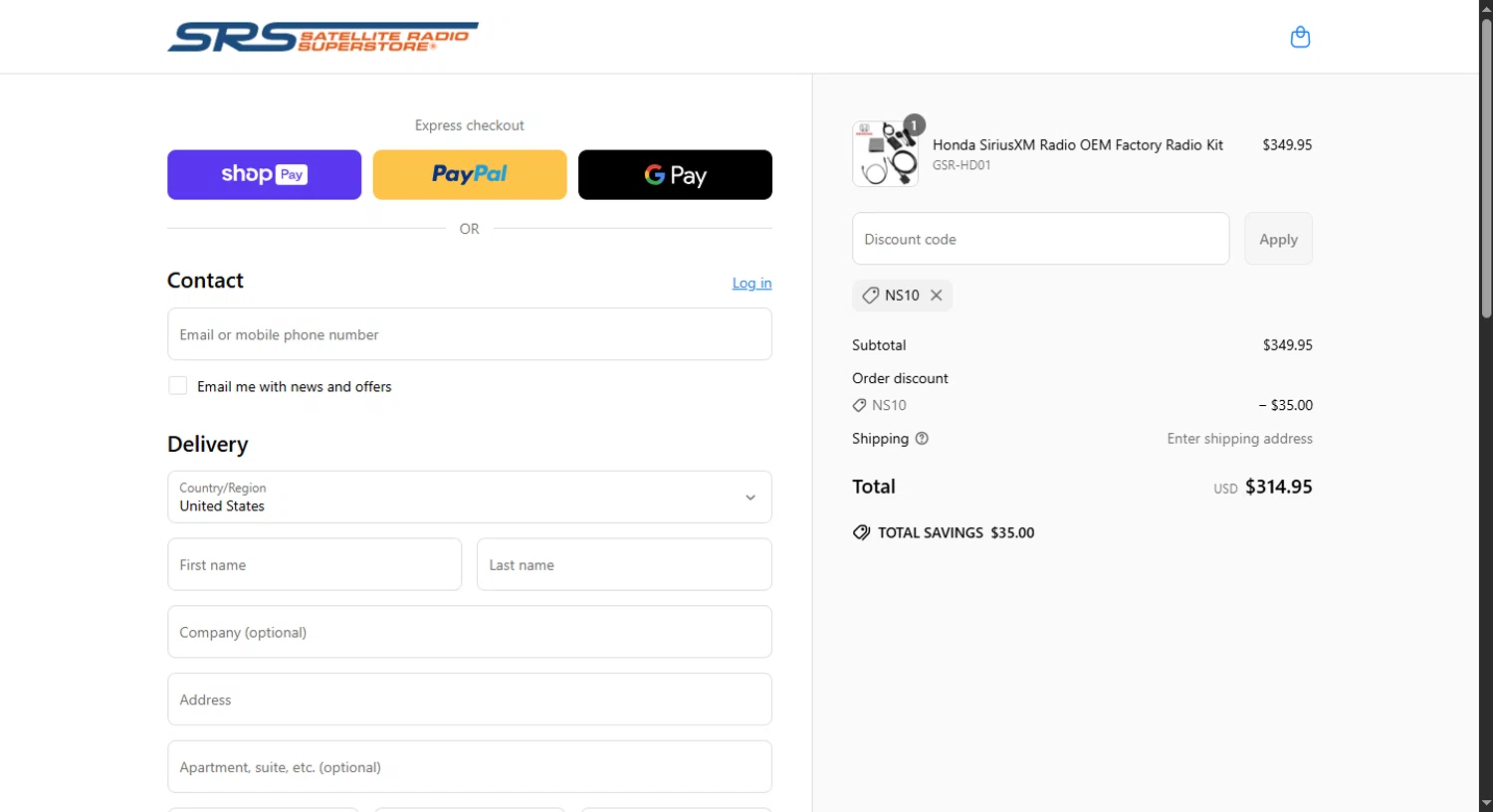Screen dimensions: 1493x812
Task: Check out using Google Pay
Action: [675, 175]
